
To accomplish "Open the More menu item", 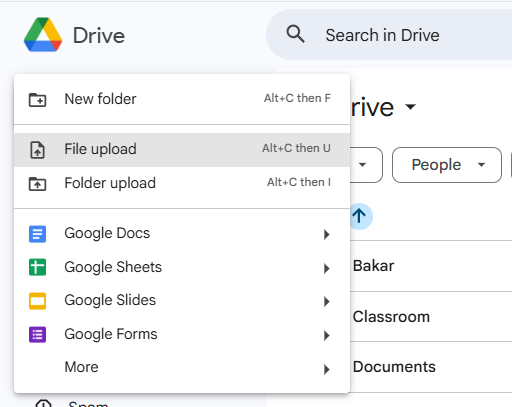I will tap(182, 368).
